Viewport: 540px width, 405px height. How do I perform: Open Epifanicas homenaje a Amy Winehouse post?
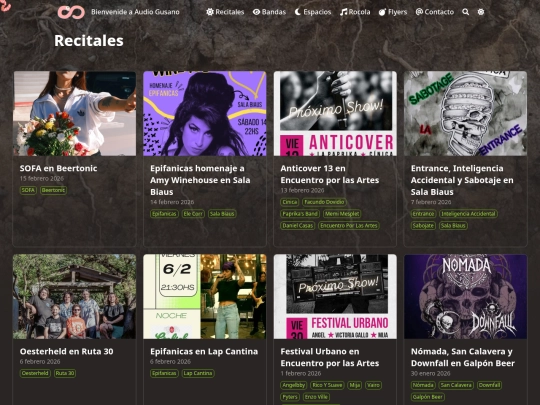(200, 180)
